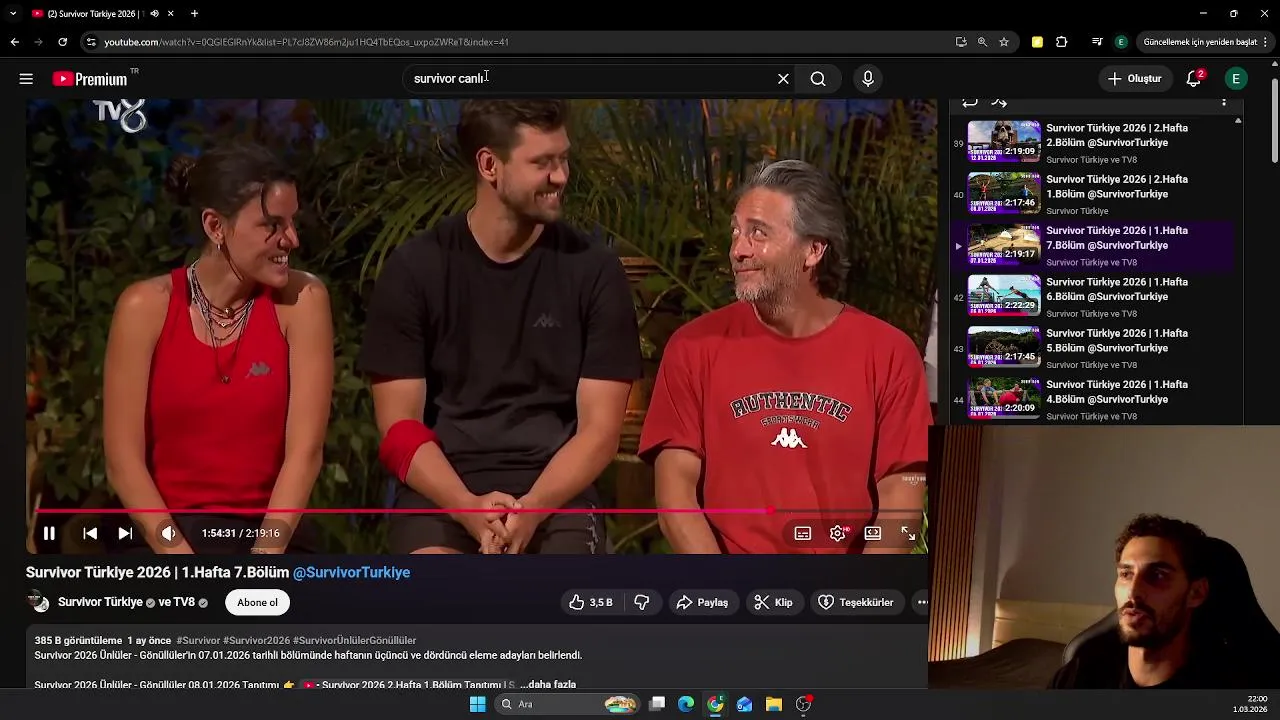Viewport: 1280px width, 720px height.
Task: Open the playlist three-dot options menu
Action: point(1224,102)
